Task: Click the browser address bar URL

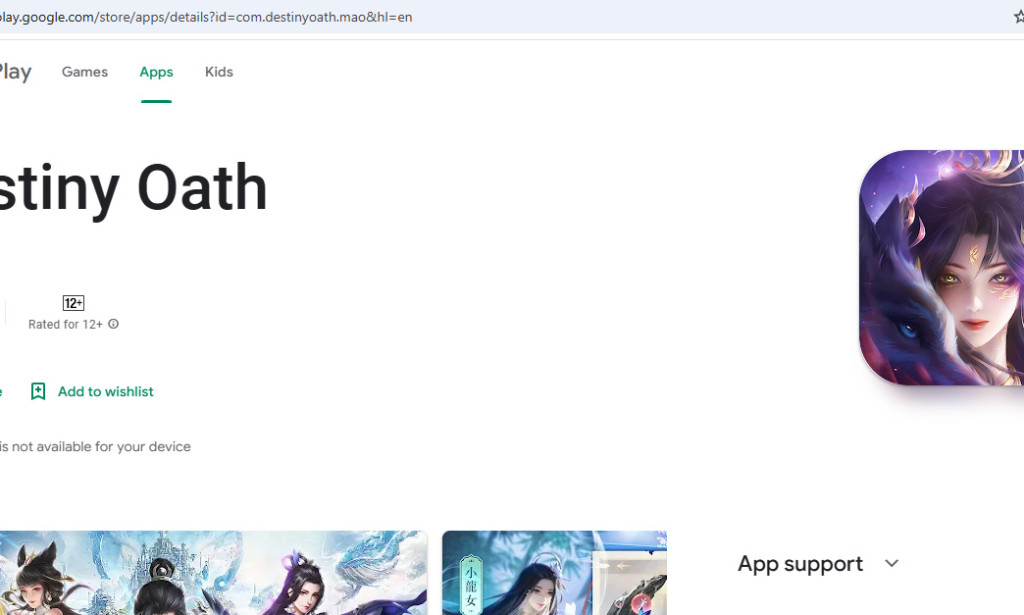Action: (200, 16)
